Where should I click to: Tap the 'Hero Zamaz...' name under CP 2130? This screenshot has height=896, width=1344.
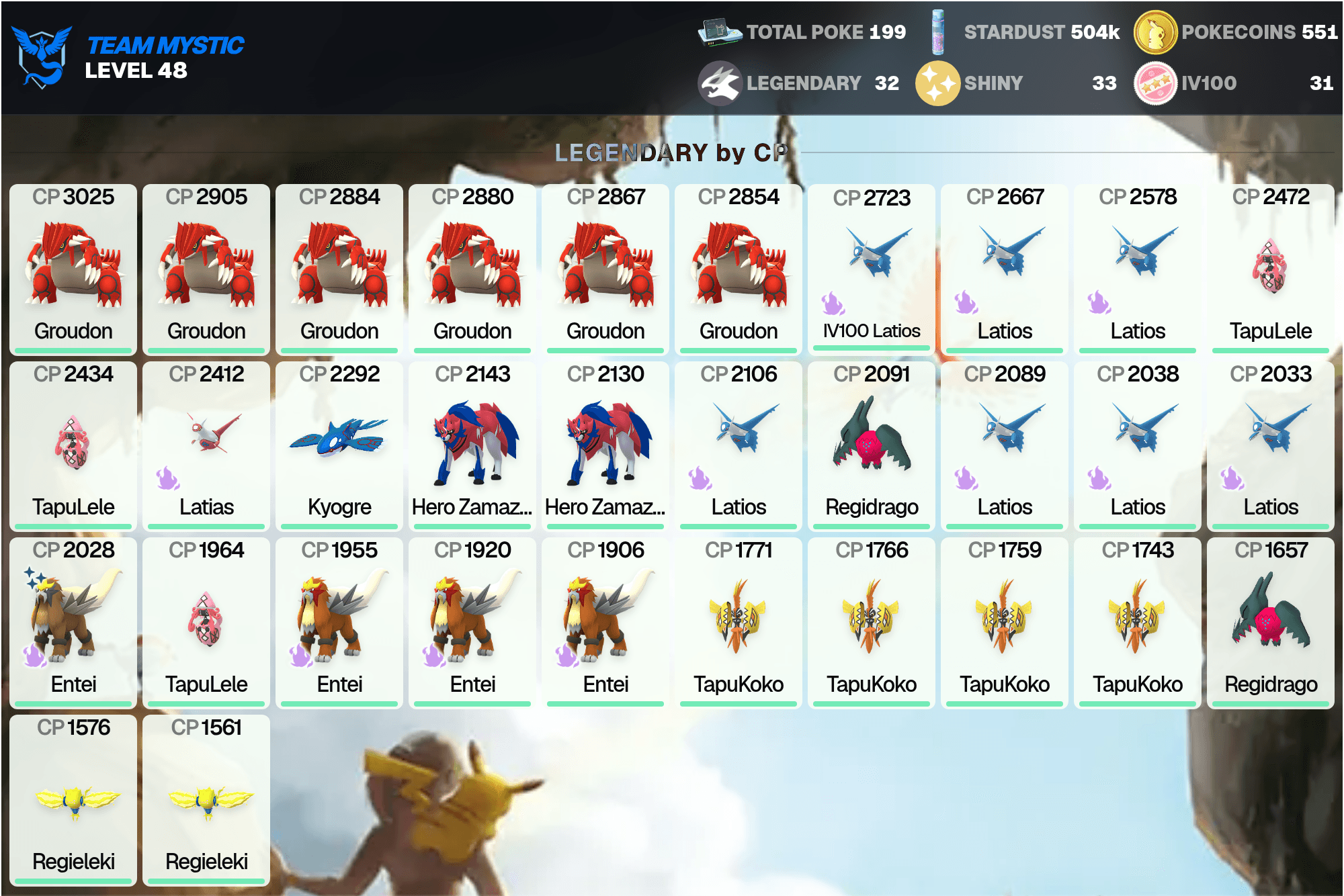(x=605, y=506)
